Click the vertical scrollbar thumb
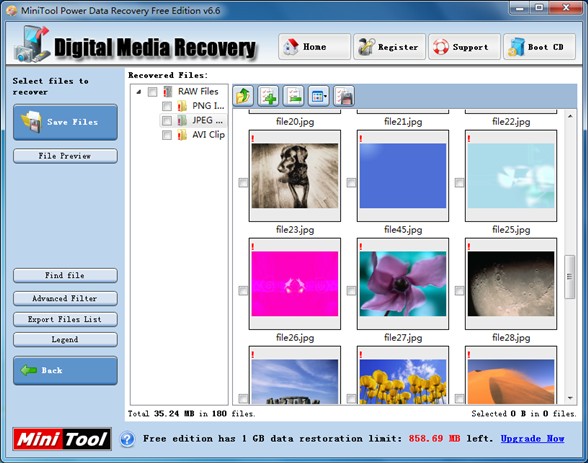Screen dimensions: 588x463 pyautogui.click(x=570, y=277)
